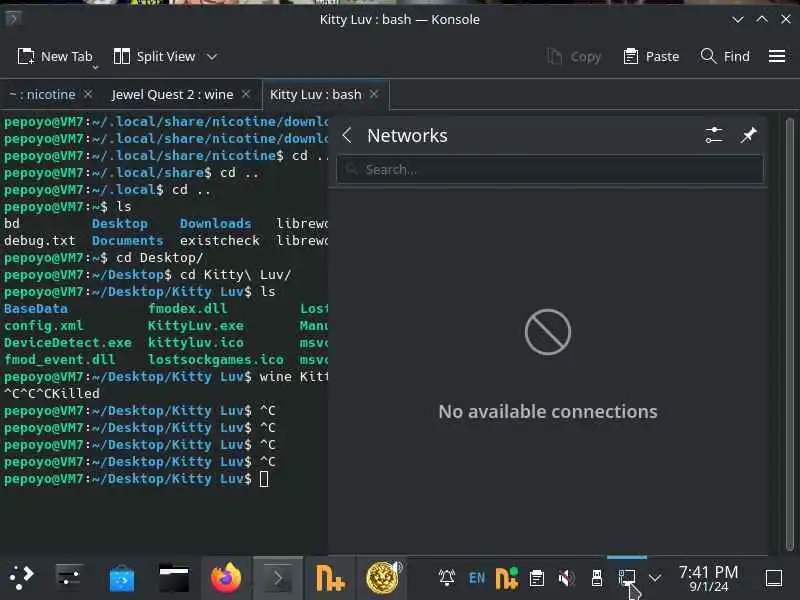Image resolution: width=800 pixels, height=600 pixels.
Task: Activate the Konsole taskbar entry
Action: (278, 578)
